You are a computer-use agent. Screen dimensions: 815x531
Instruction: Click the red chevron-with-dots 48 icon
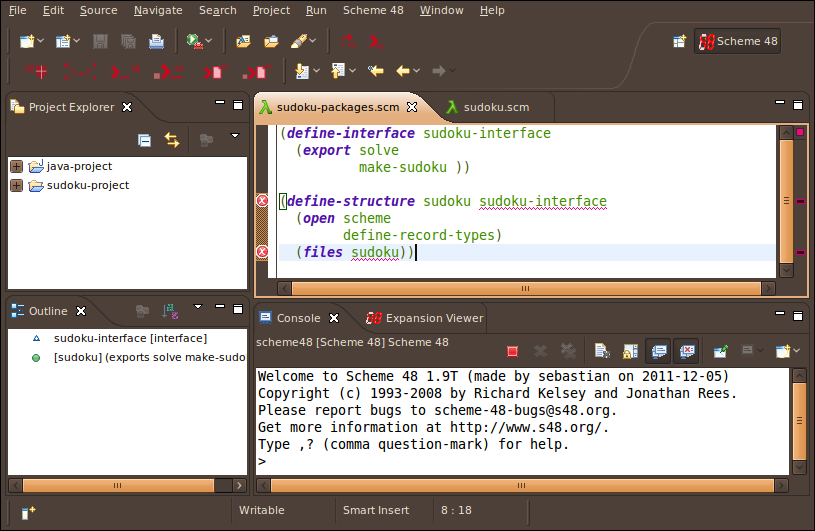pos(125,71)
